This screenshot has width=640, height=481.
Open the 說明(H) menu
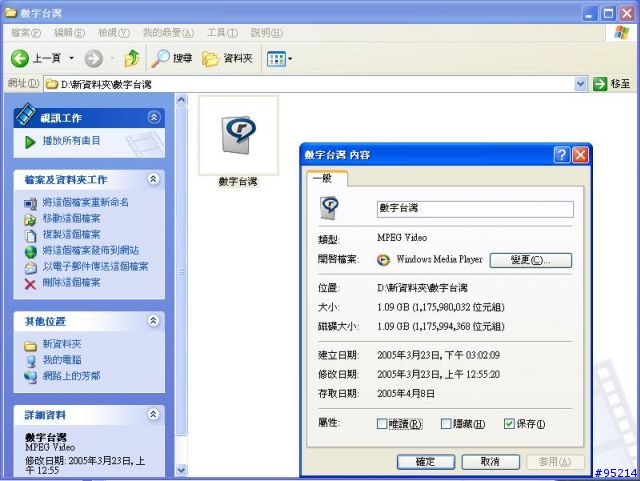pyautogui.click(x=266, y=33)
